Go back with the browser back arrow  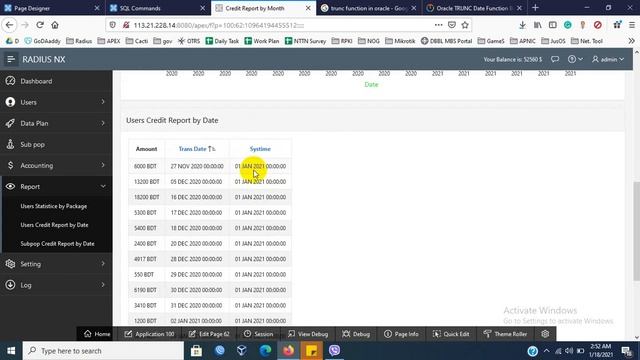click(9, 25)
